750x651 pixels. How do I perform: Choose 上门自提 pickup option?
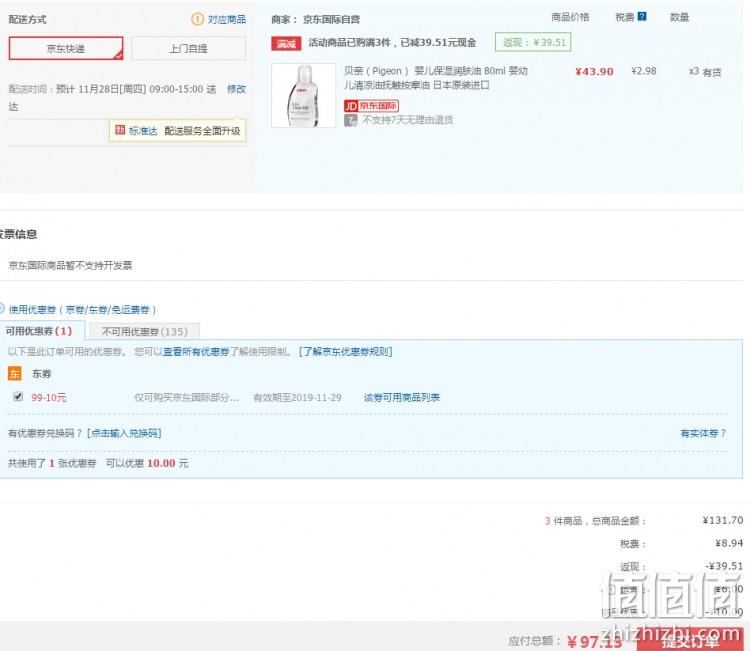point(188,48)
